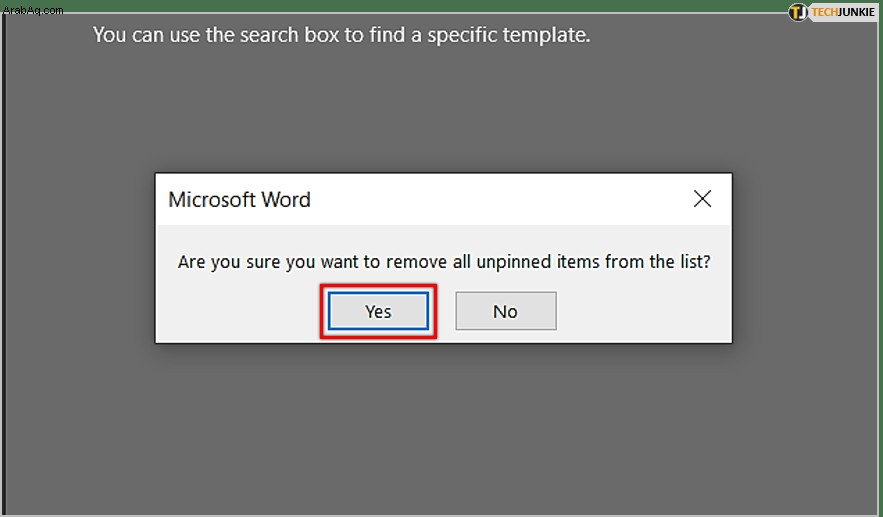Click the 'search box' template hint text
This screenshot has width=883, height=517.
pos(341,35)
